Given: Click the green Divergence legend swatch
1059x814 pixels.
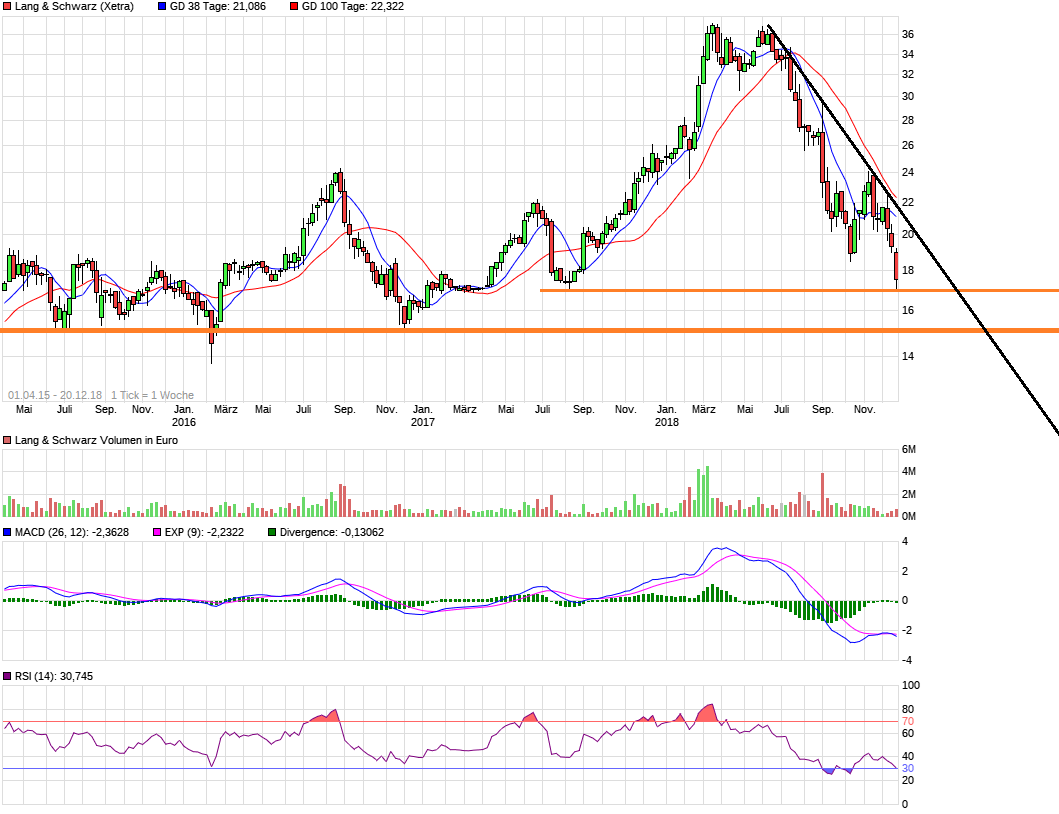Looking at the screenshot, I should click(272, 532).
